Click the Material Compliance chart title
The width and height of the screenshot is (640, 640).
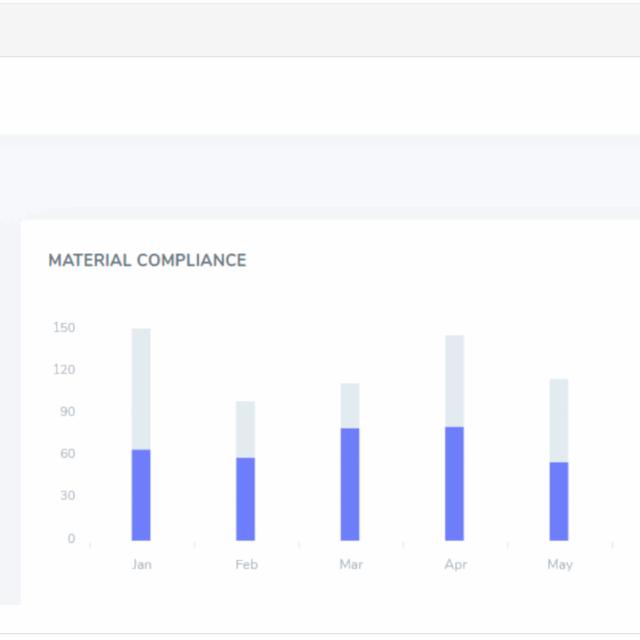[x=147, y=260]
